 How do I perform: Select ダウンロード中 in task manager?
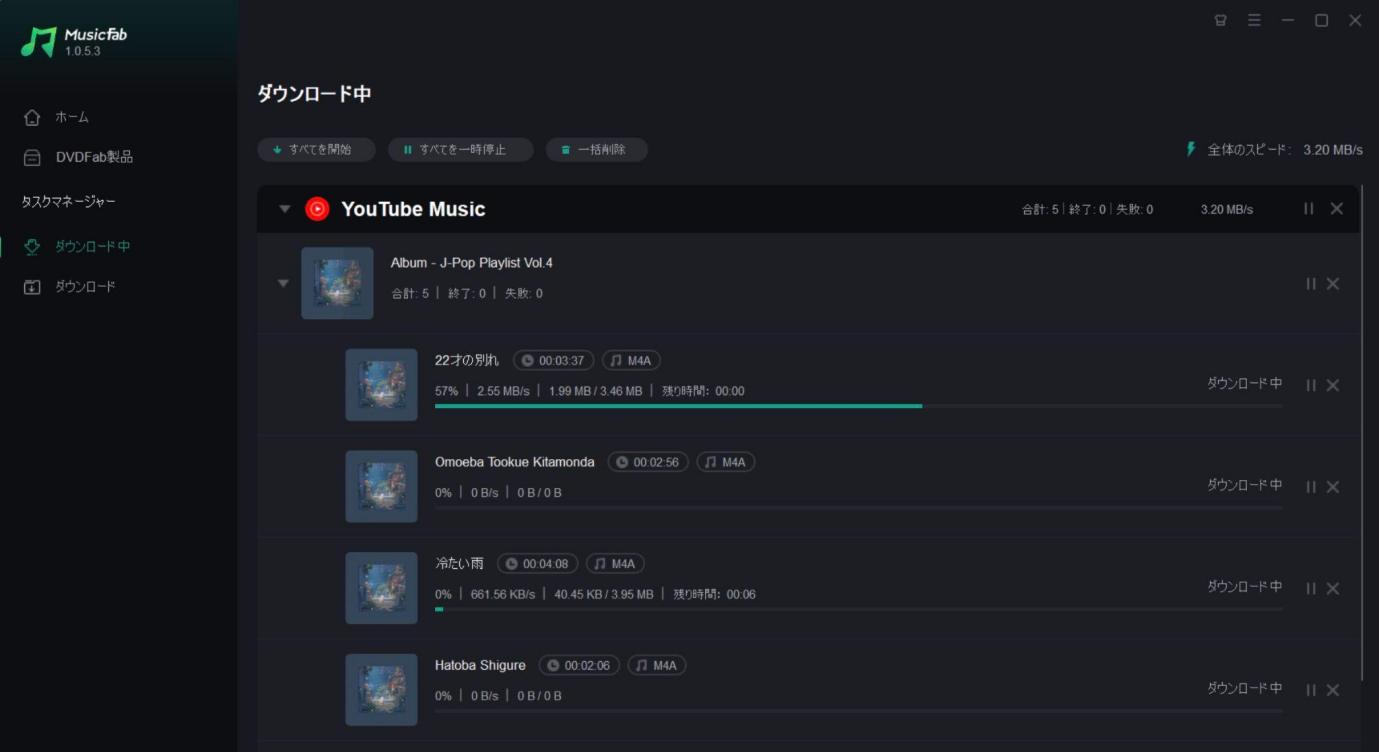tap(78, 246)
